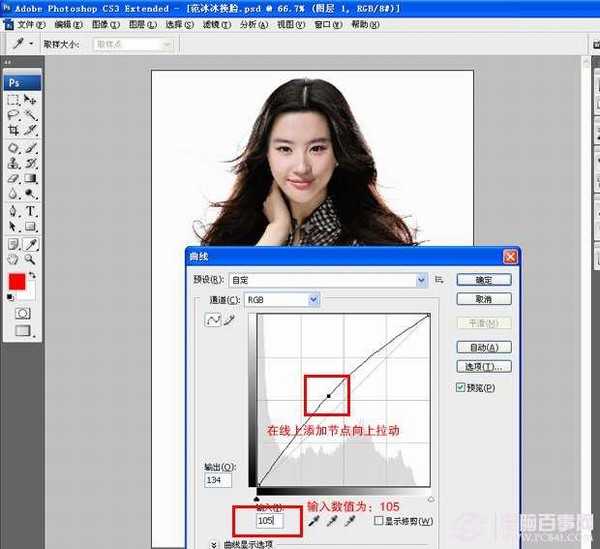Click the 确定 OK button
The height and width of the screenshot is (549, 600).
pos(484,281)
